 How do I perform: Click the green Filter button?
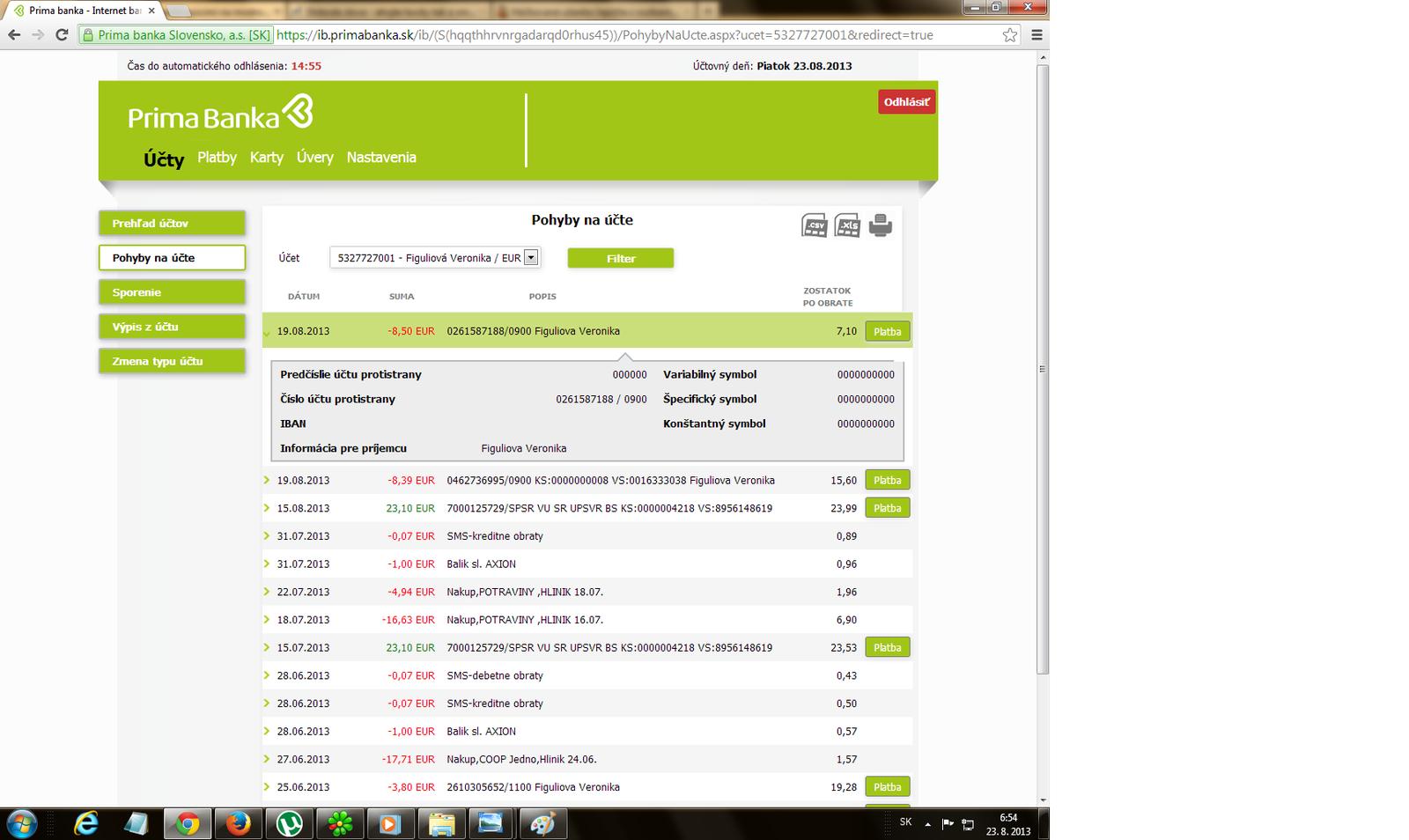tap(620, 258)
